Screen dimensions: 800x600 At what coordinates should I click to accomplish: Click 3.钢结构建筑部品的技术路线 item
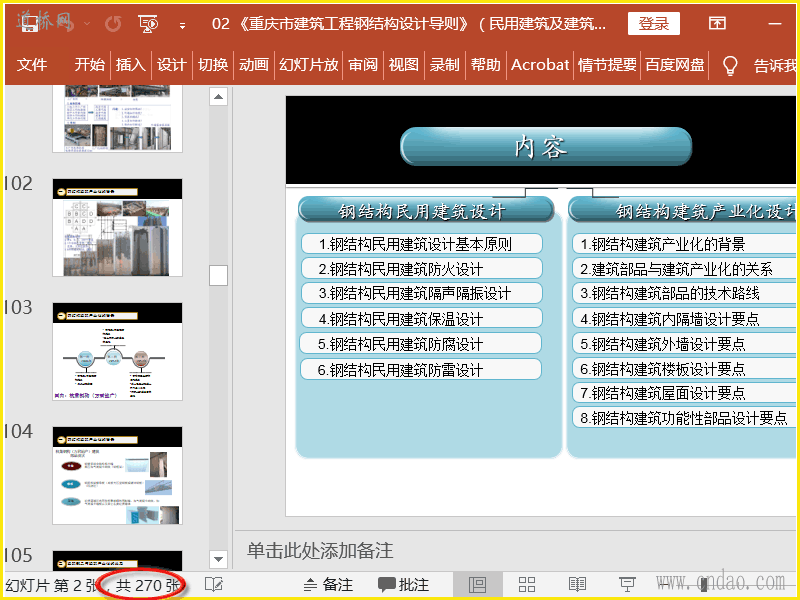pos(685,293)
